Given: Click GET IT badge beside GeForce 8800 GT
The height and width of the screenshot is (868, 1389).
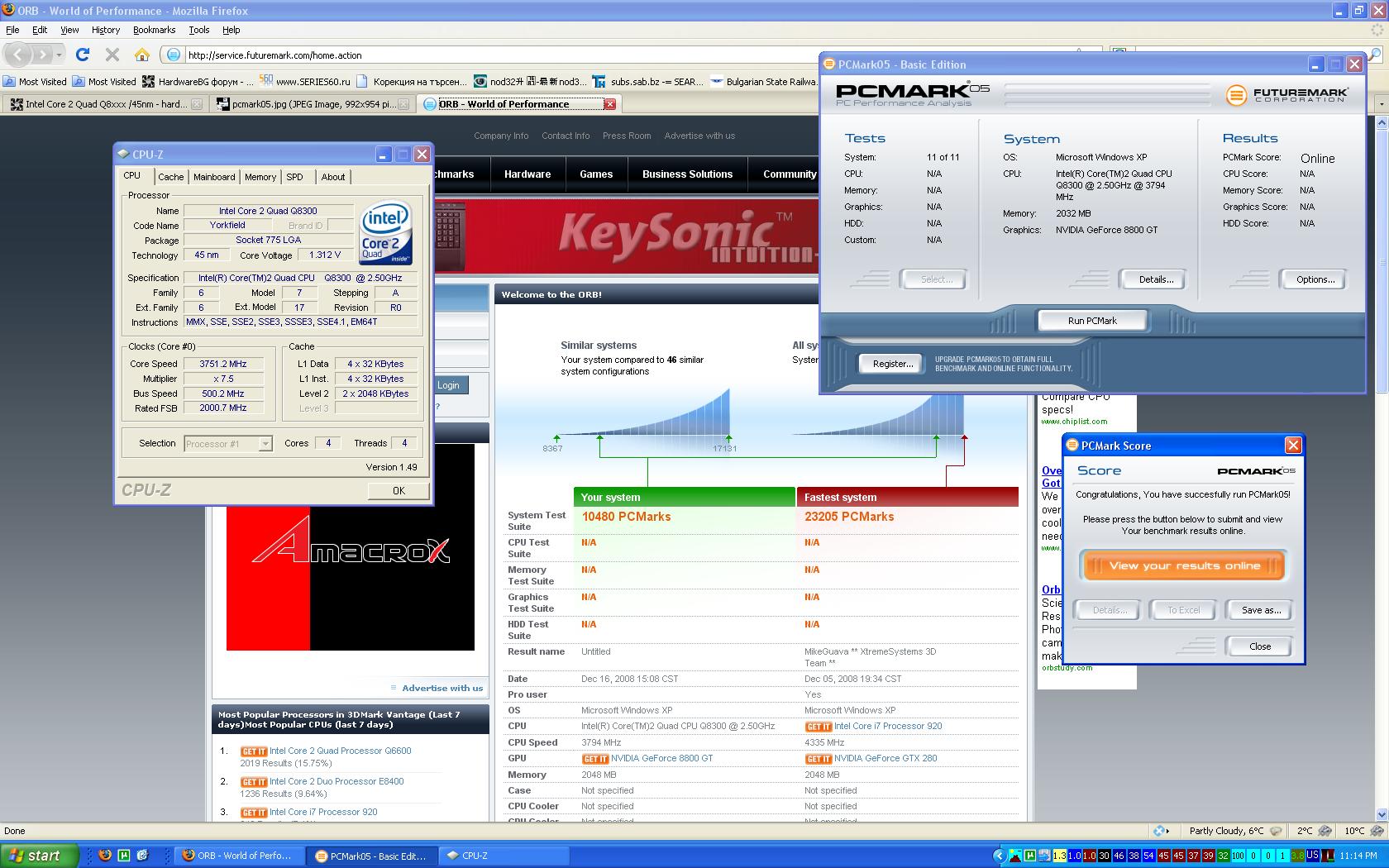Looking at the screenshot, I should point(594,759).
